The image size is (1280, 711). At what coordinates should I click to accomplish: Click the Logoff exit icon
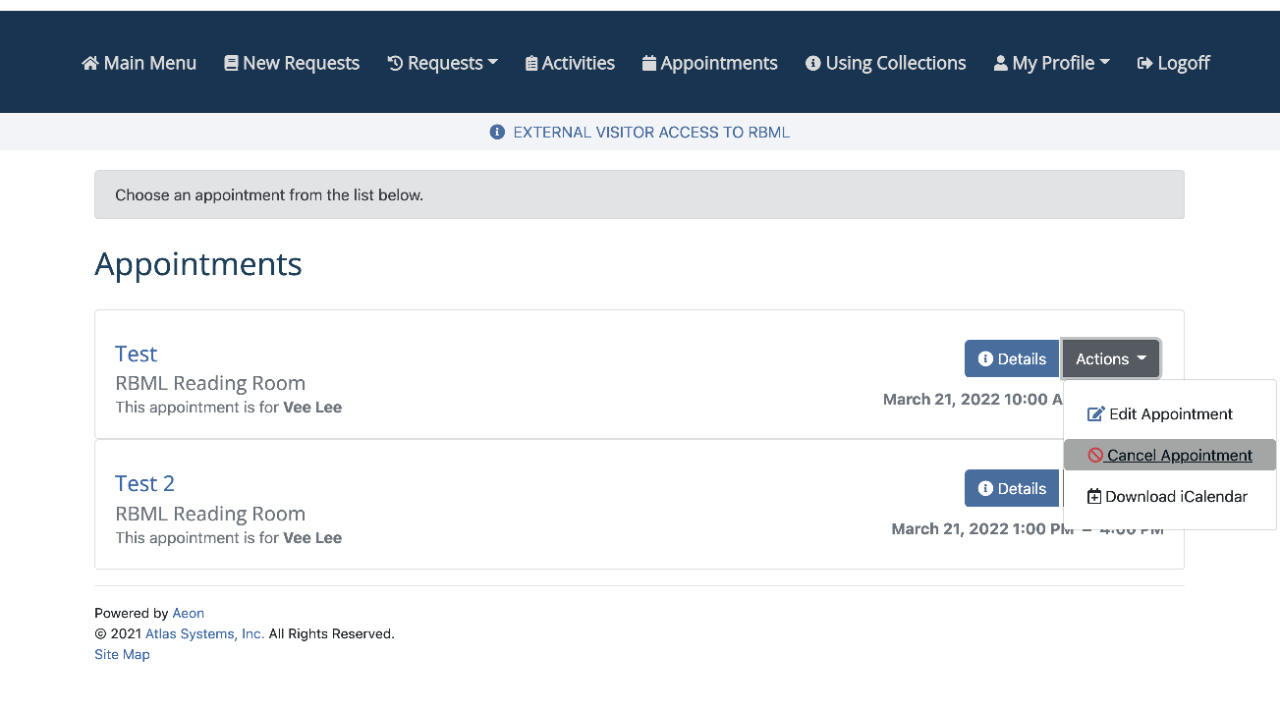point(1145,63)
